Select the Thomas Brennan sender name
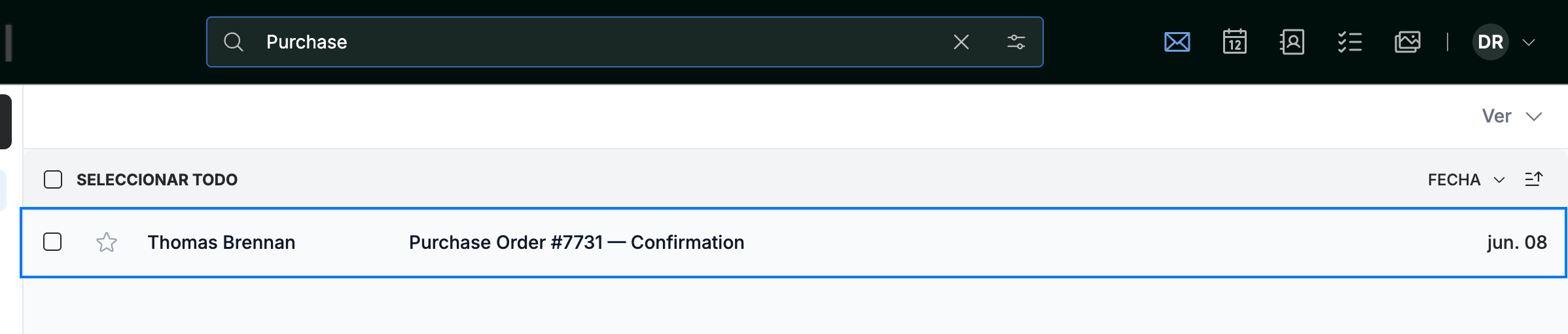 pos(221,242)
